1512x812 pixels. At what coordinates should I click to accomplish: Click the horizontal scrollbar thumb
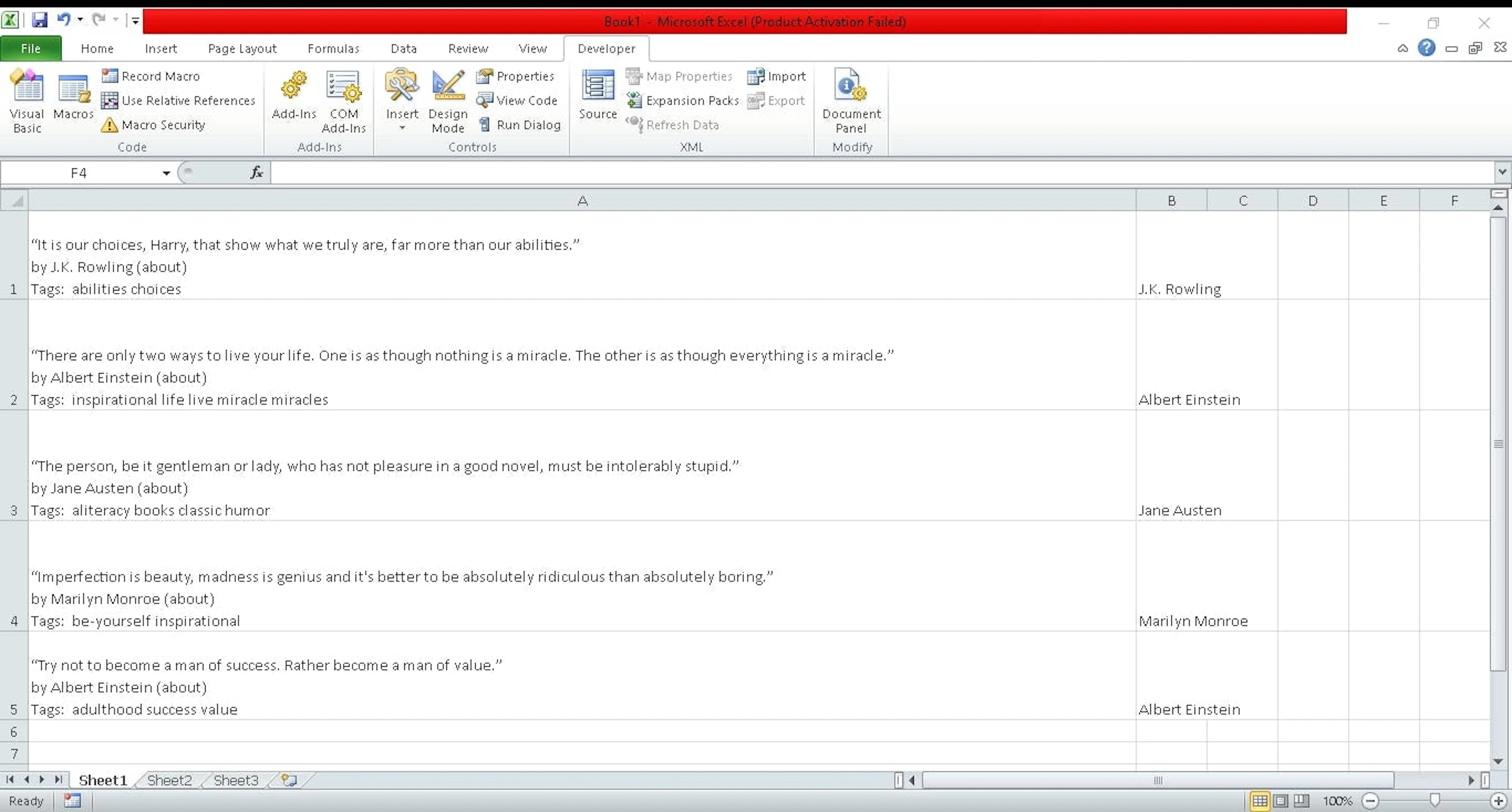(1158, 781)
